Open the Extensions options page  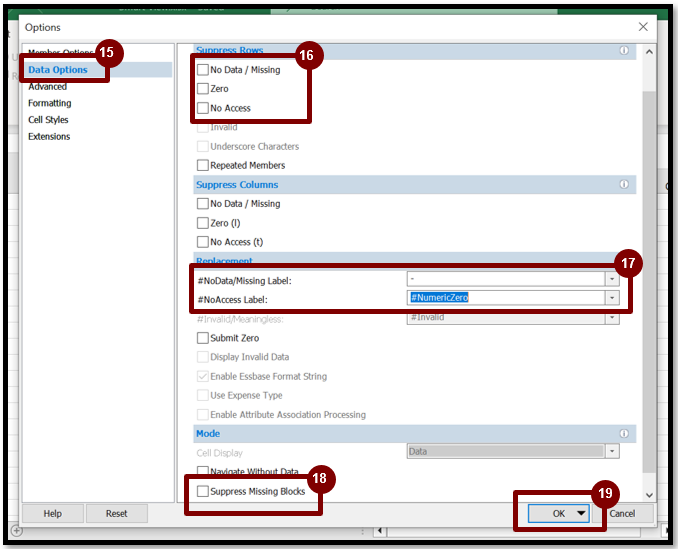pos(49,137)
